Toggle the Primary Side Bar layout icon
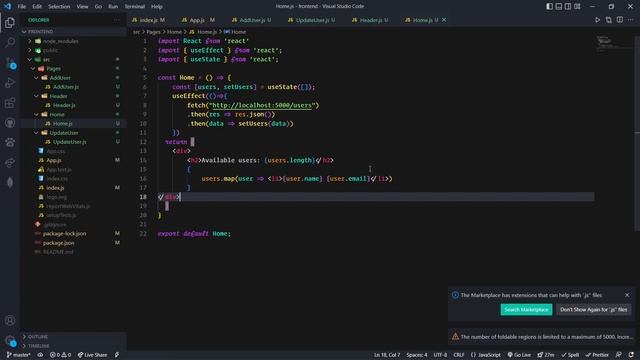640x360 pixels. pos(549,7)
